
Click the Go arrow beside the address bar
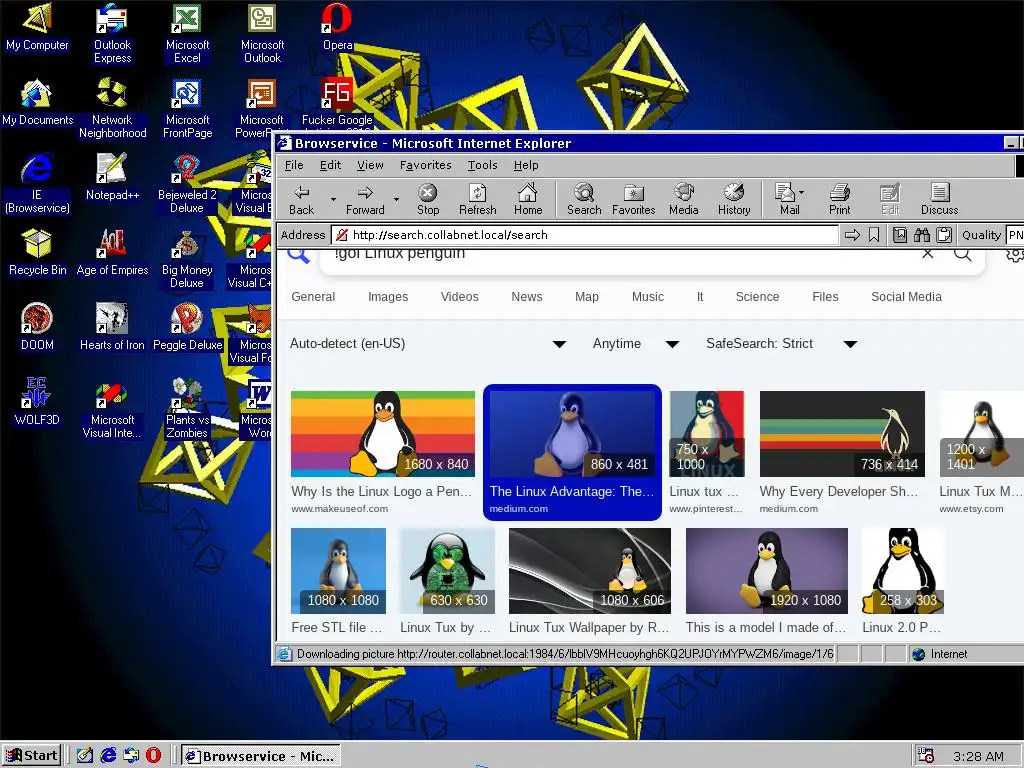coord(852,235)
